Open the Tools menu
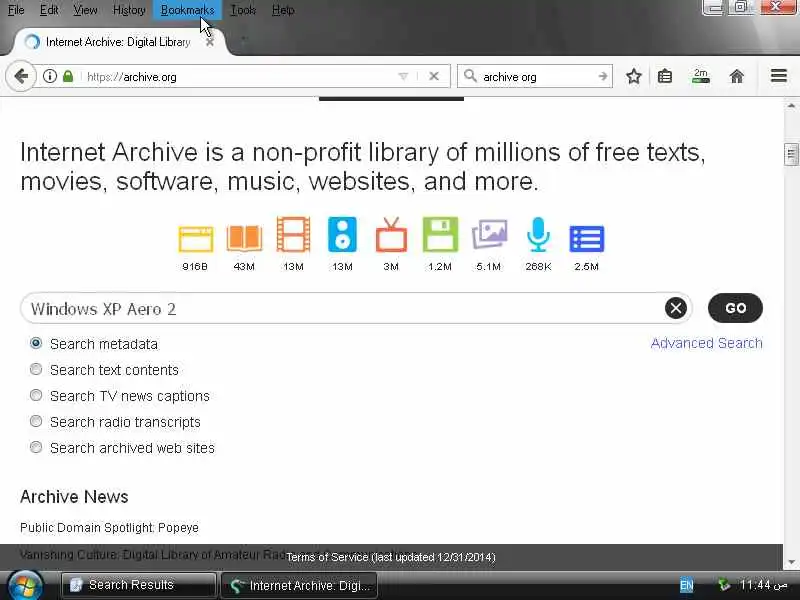This screenshot has width=800, height=600. (x=243, y=10)
